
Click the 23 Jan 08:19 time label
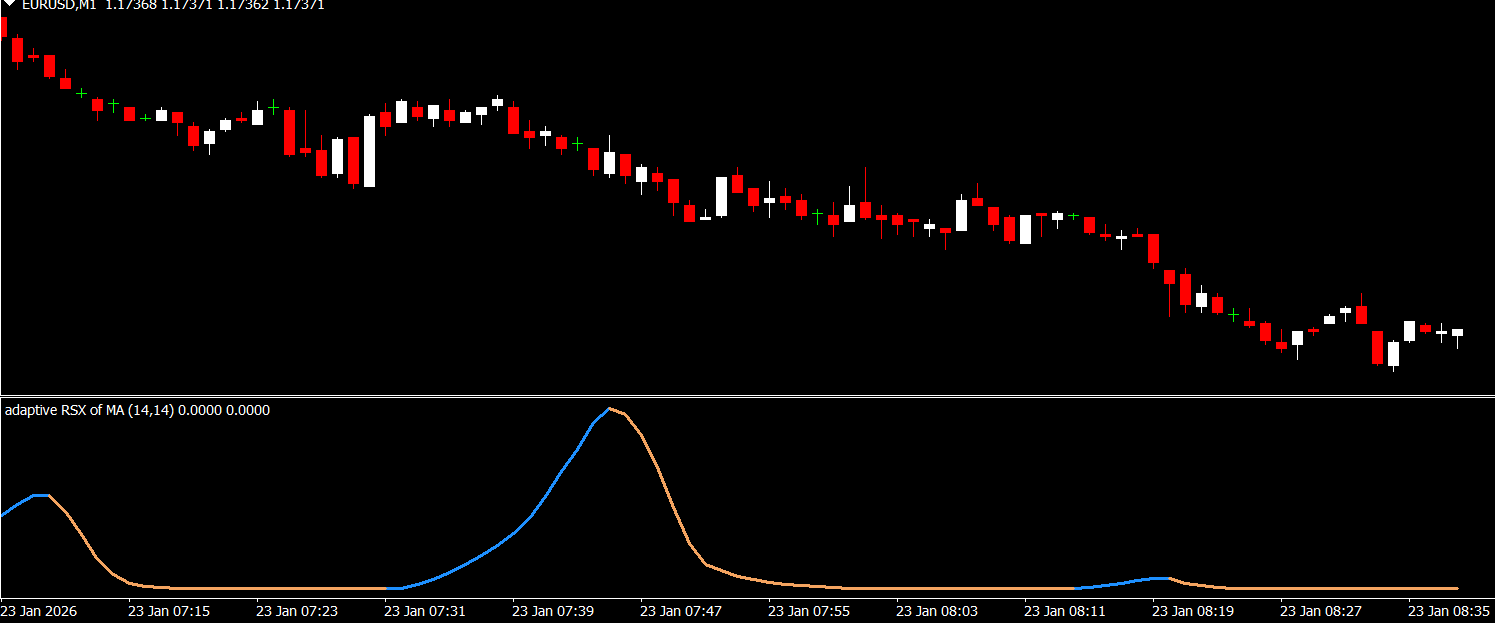click(x=1193, y=610)
